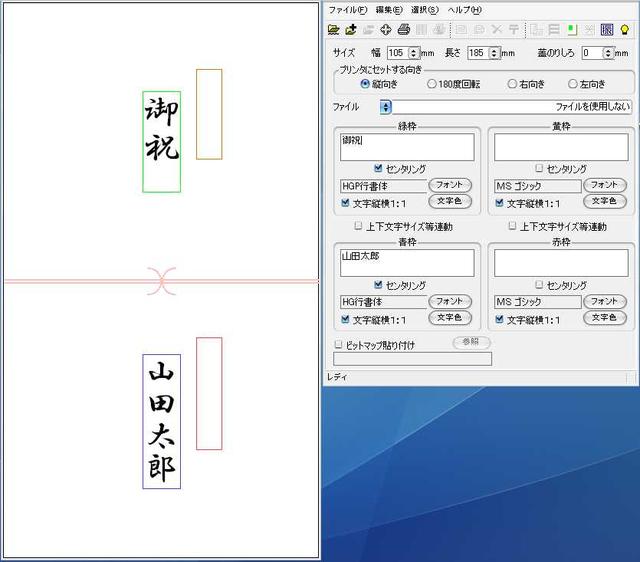Screen dimensions: 640x562
Task: Select the 180度回転 radio button
Action: tap(432, 85)
